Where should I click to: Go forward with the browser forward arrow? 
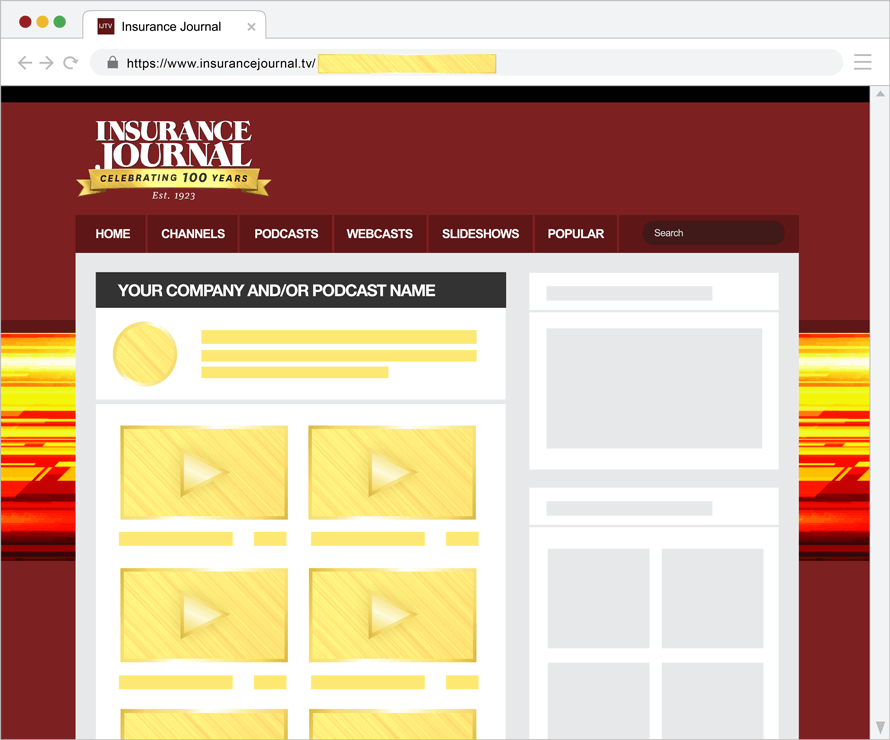click(x=47, y=62)
